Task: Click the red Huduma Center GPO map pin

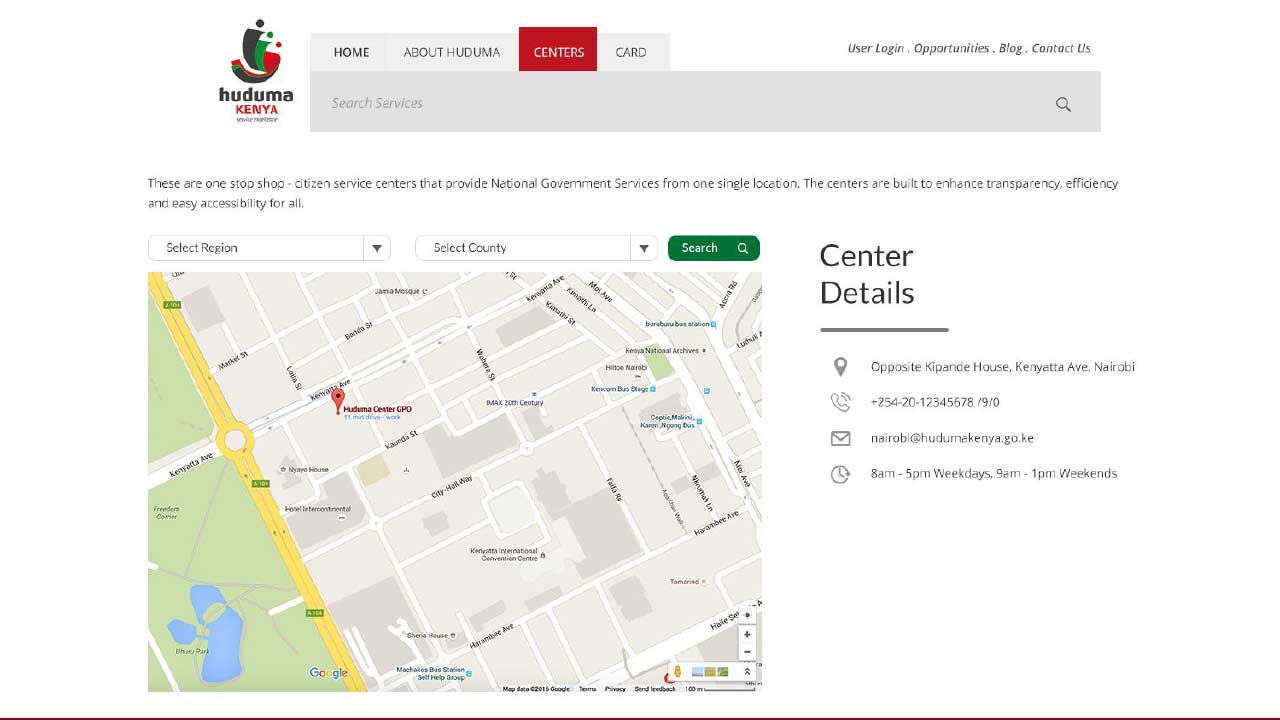Action: (338, 402)
